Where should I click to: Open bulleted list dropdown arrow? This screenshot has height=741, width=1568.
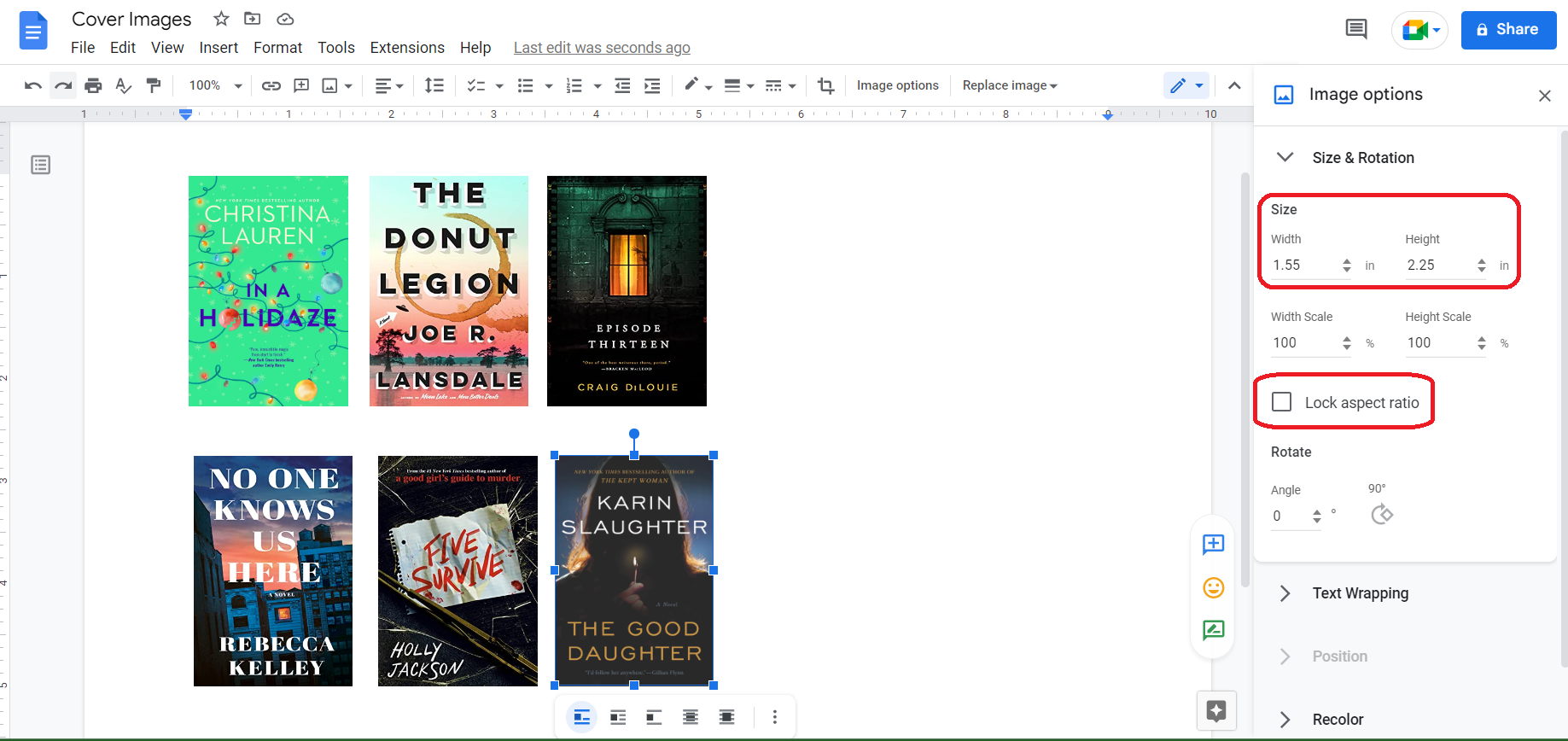[549, 85]
